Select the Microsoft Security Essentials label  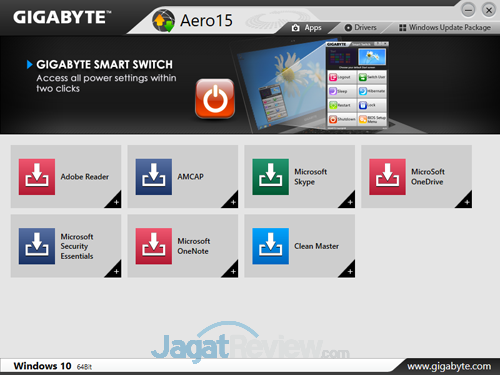(77, 246)
